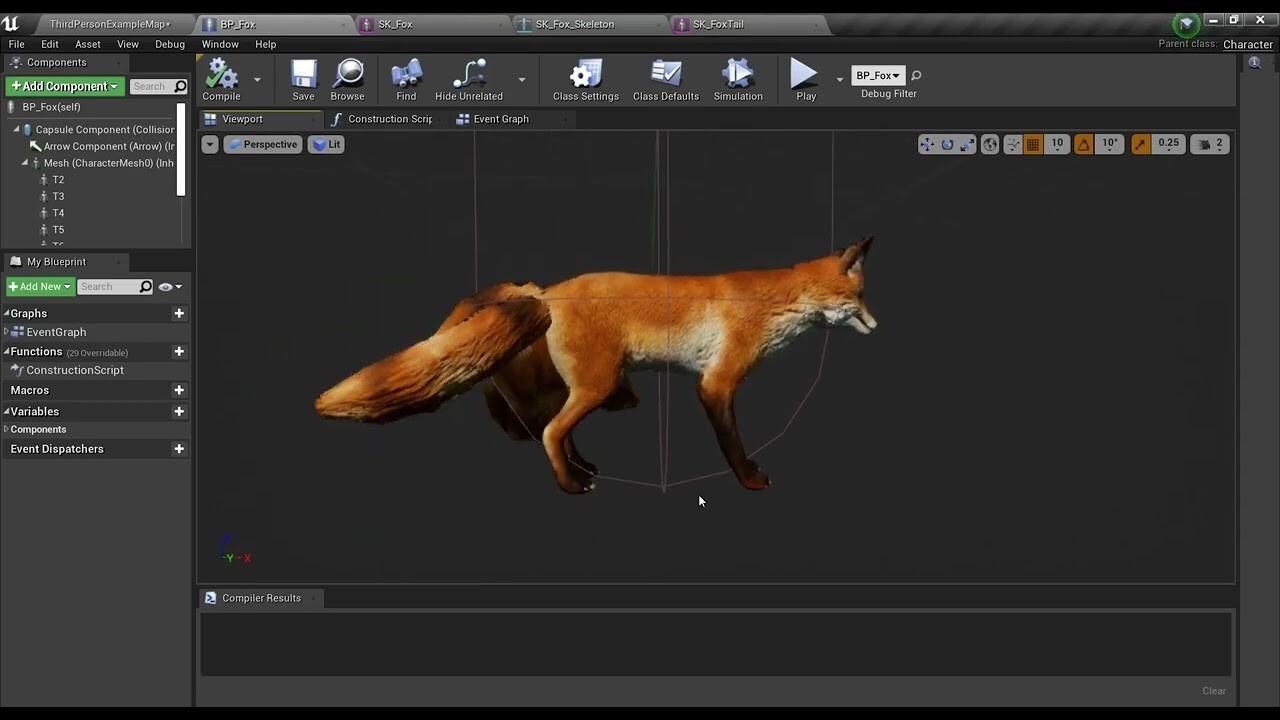Open BP_Fox debug filter dropdown
Screen dimensions: 1280x720
pos(877,75)
